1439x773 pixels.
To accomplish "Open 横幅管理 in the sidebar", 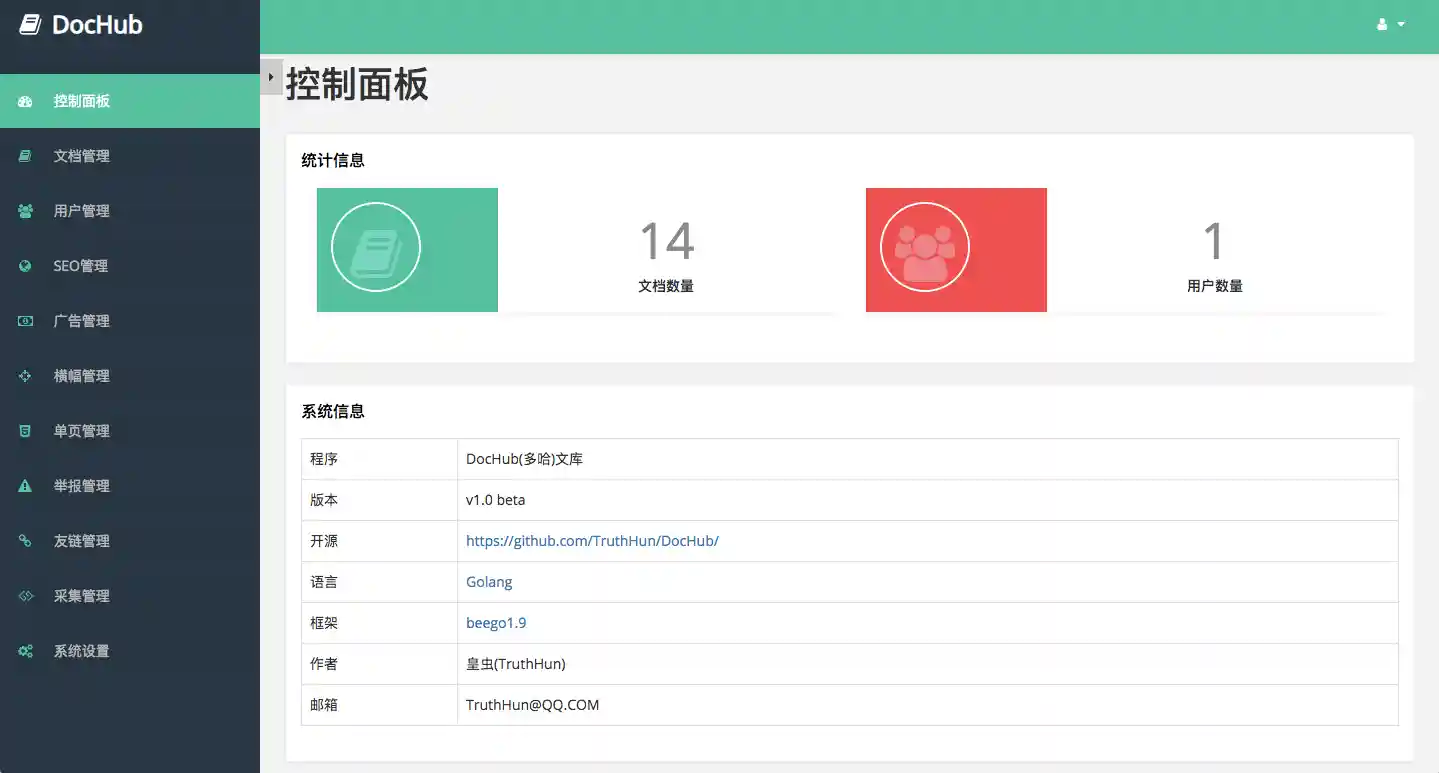I will [x=81, y=376].
